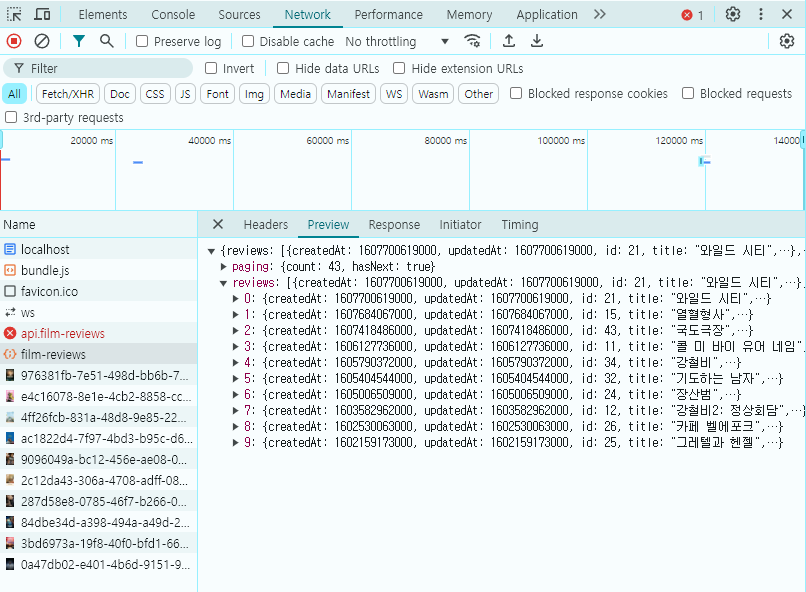Screen dimensions: 806x592
Task: Filter by CSS type
Action: [155, 94]
